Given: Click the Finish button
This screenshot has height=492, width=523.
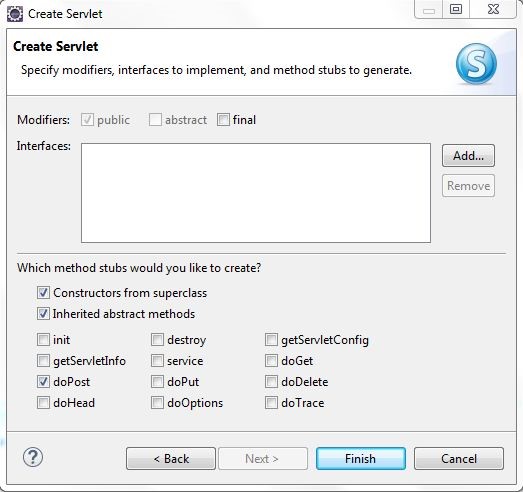Looking at the screenshot, I should click(361, 459).
